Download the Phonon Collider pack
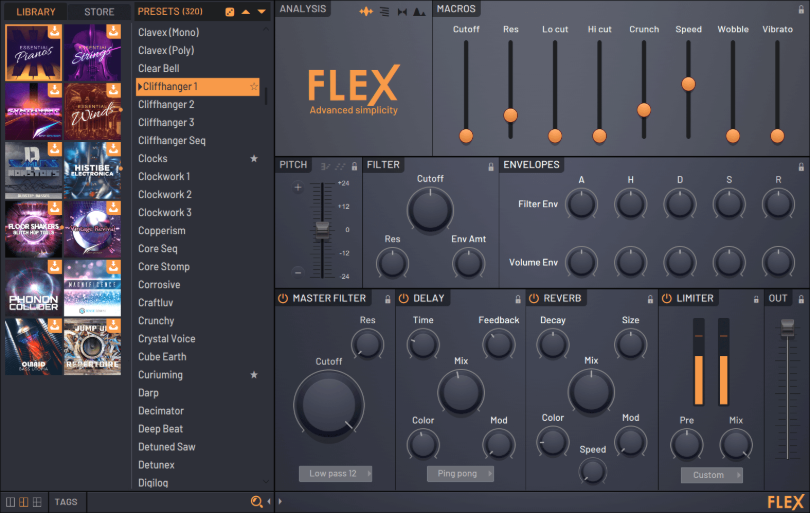 click(x=54, y=266)
